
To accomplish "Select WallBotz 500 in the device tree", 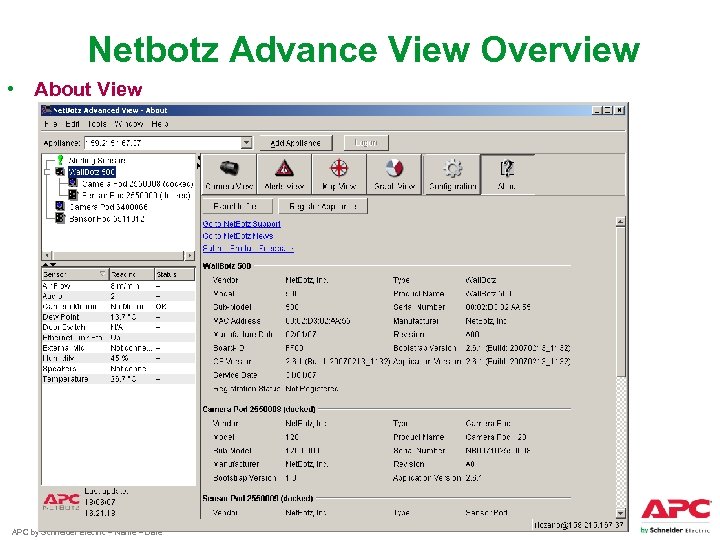I will (x=91, y=172).
